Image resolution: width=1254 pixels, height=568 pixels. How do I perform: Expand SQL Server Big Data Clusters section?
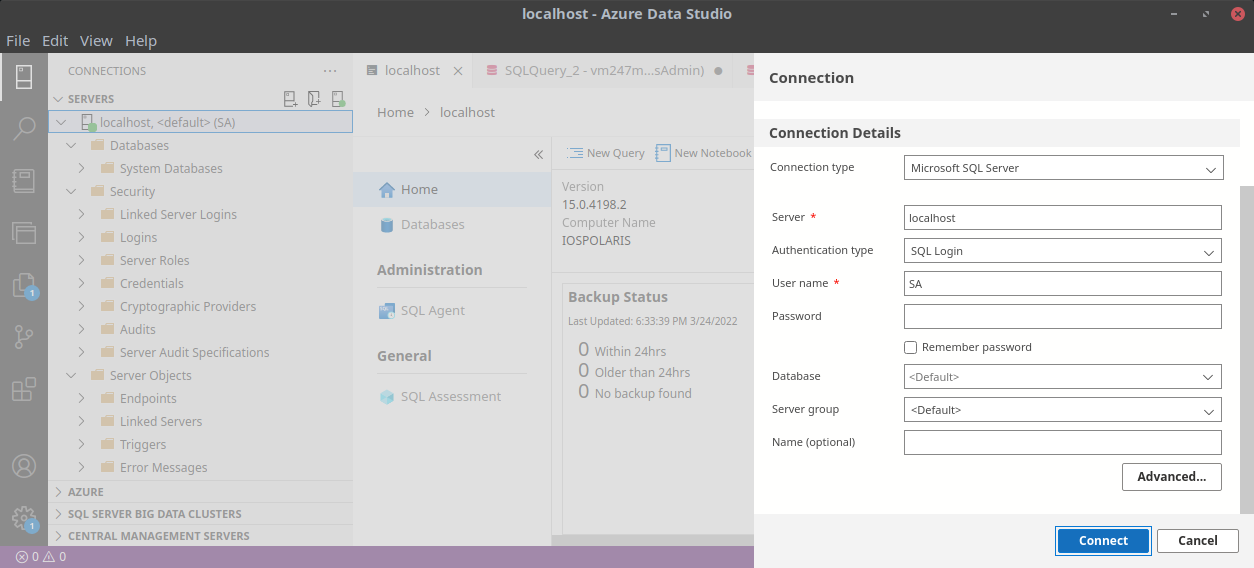[200, 514]
